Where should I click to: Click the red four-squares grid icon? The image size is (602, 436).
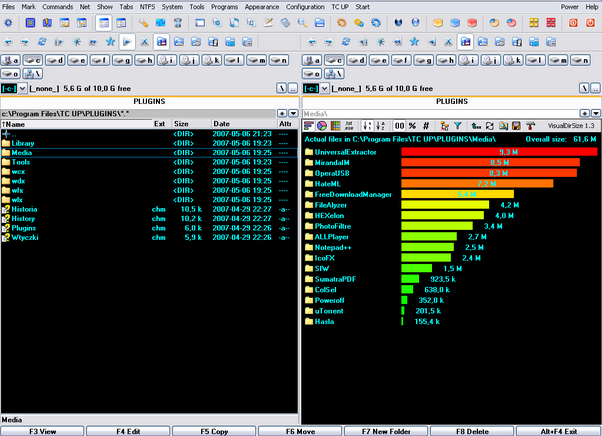coord(551,23)
